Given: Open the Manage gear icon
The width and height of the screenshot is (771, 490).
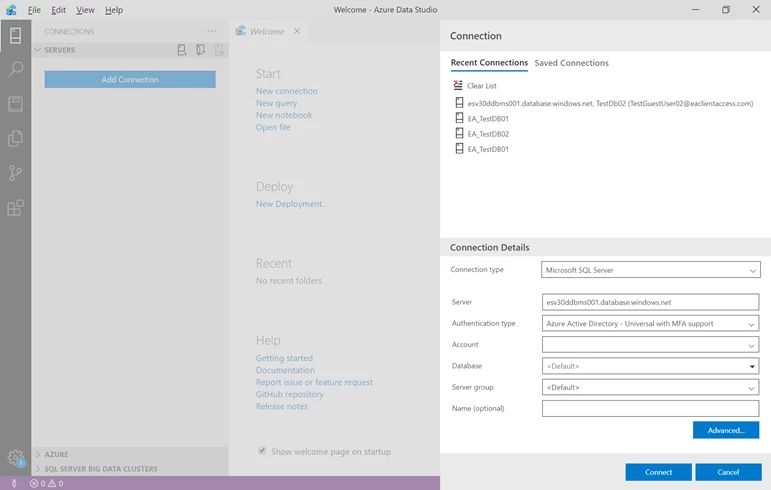Looking at the screenshot, I should [15, 458].
